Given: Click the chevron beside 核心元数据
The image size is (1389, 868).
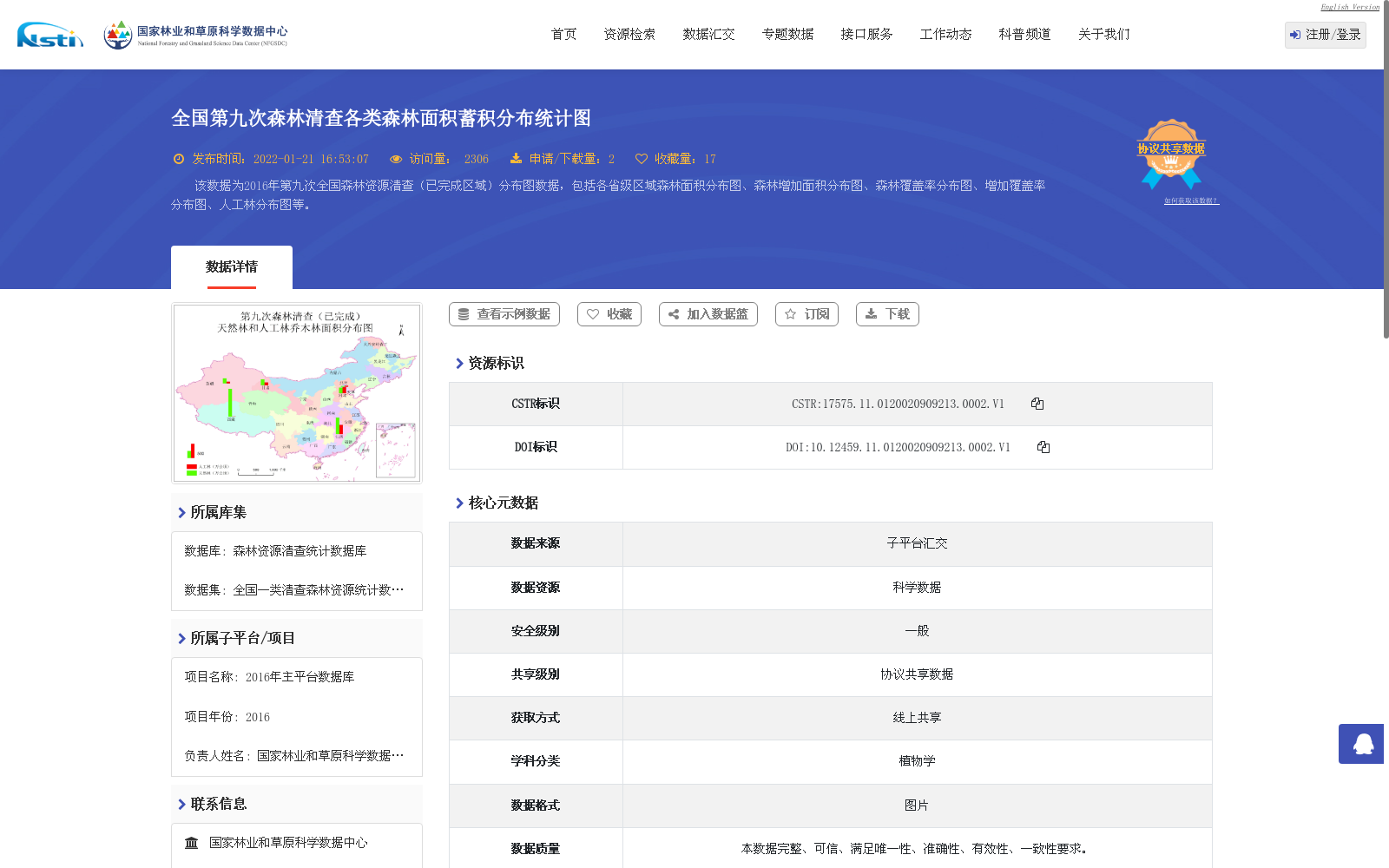Looking at the screenshot, I should tap(459, 503).
